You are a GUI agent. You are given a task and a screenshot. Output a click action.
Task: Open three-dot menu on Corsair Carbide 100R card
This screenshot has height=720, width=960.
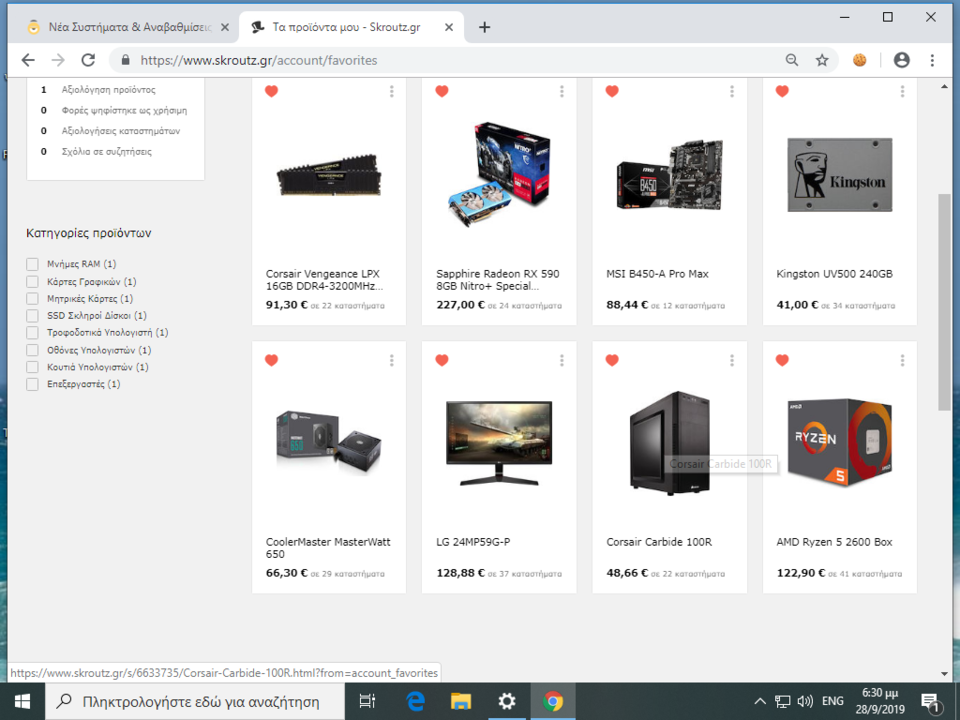pyautogui.click(x=732, y=361)
